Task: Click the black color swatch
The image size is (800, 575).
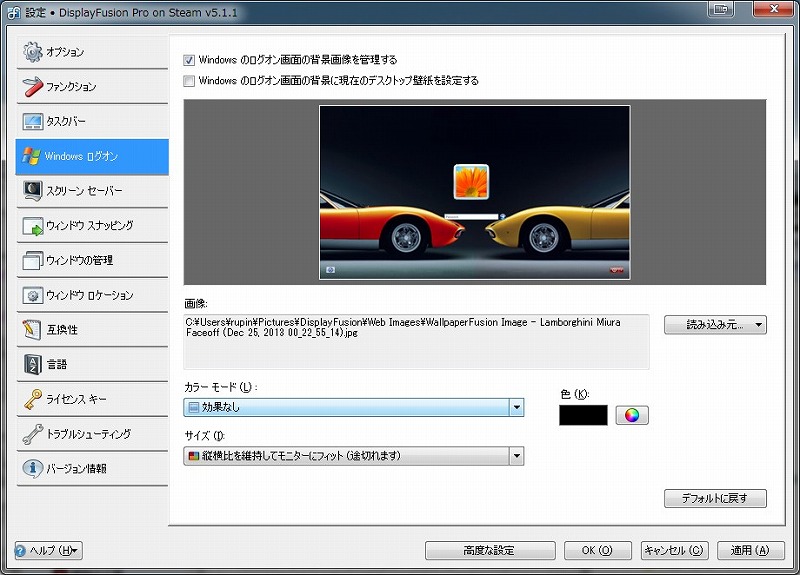Action: [583, 415]
